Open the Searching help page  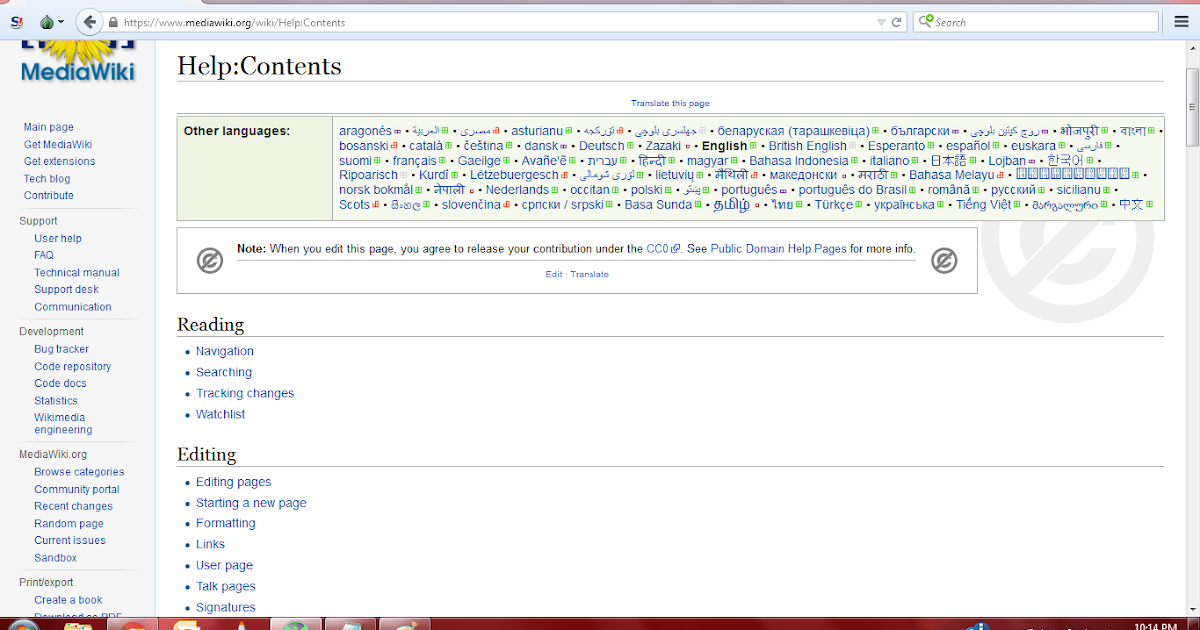(x=224, y=372)
